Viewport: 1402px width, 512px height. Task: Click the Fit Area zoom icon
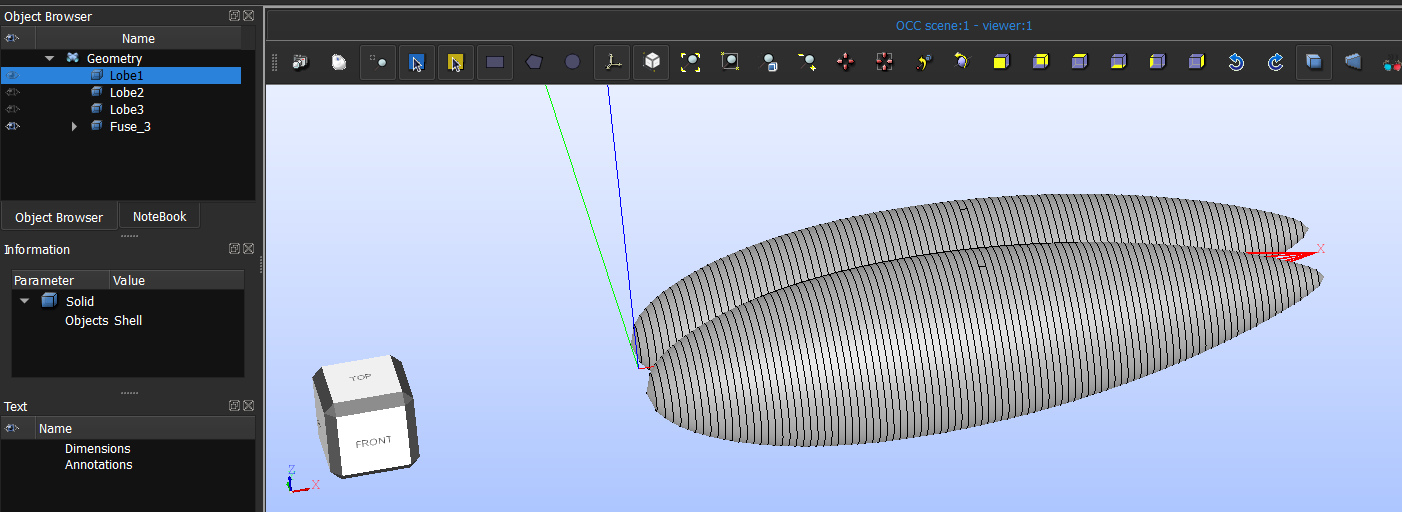(x=731, y=62)
